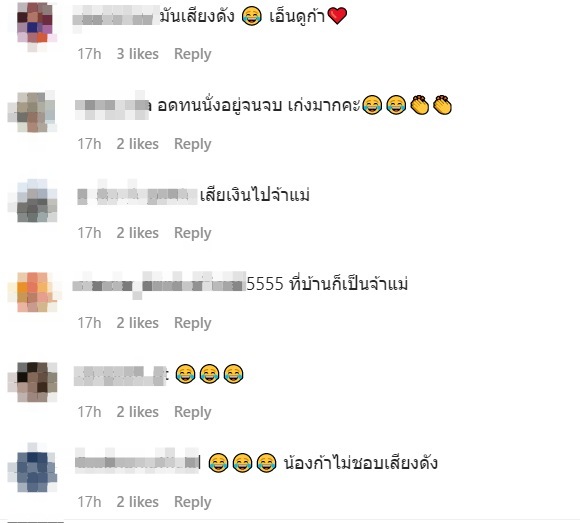Click the blurred username before 5555 text
The height and width of the screenshot is (523, 580).
[159, 285]
